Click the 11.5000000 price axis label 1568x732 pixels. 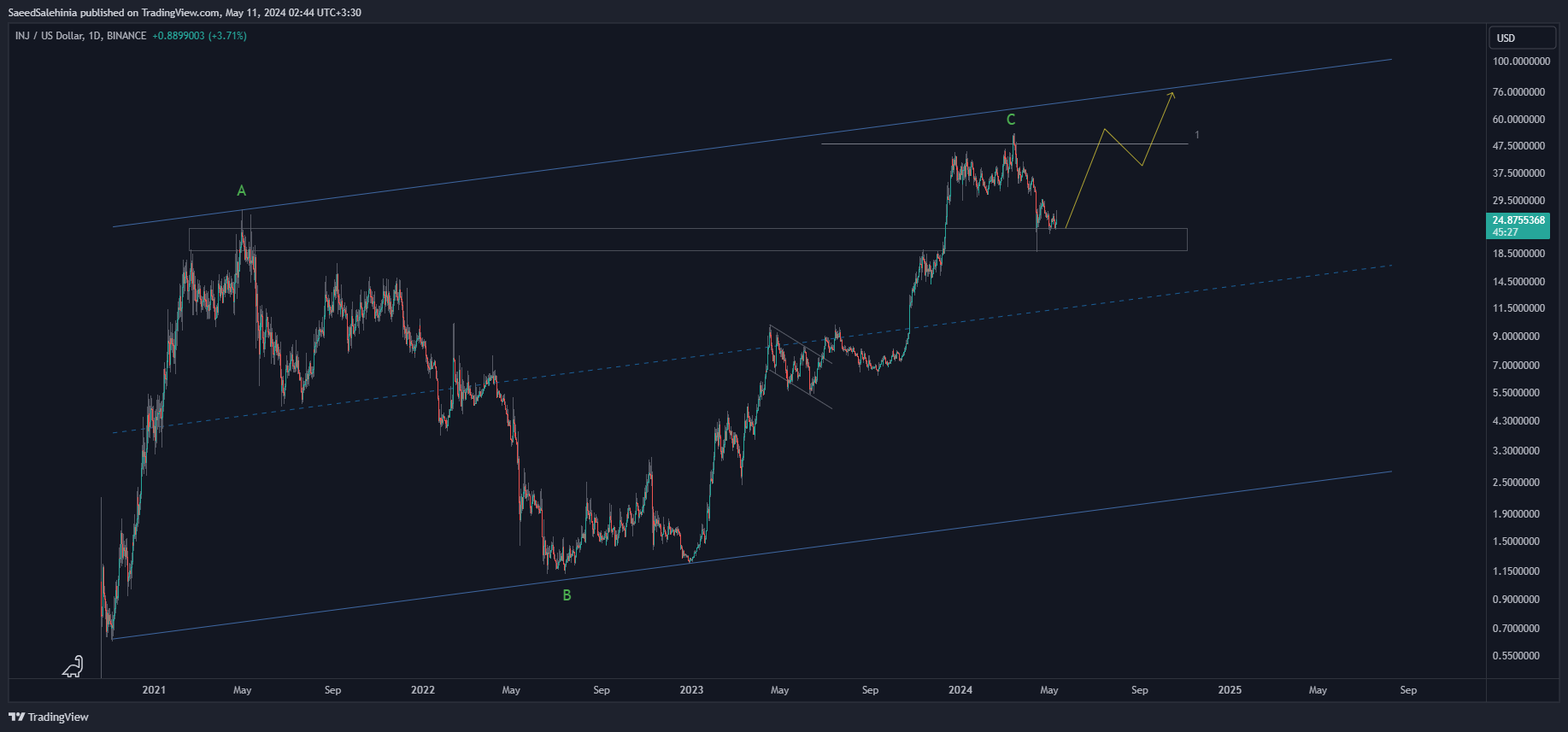(1518, 308)
